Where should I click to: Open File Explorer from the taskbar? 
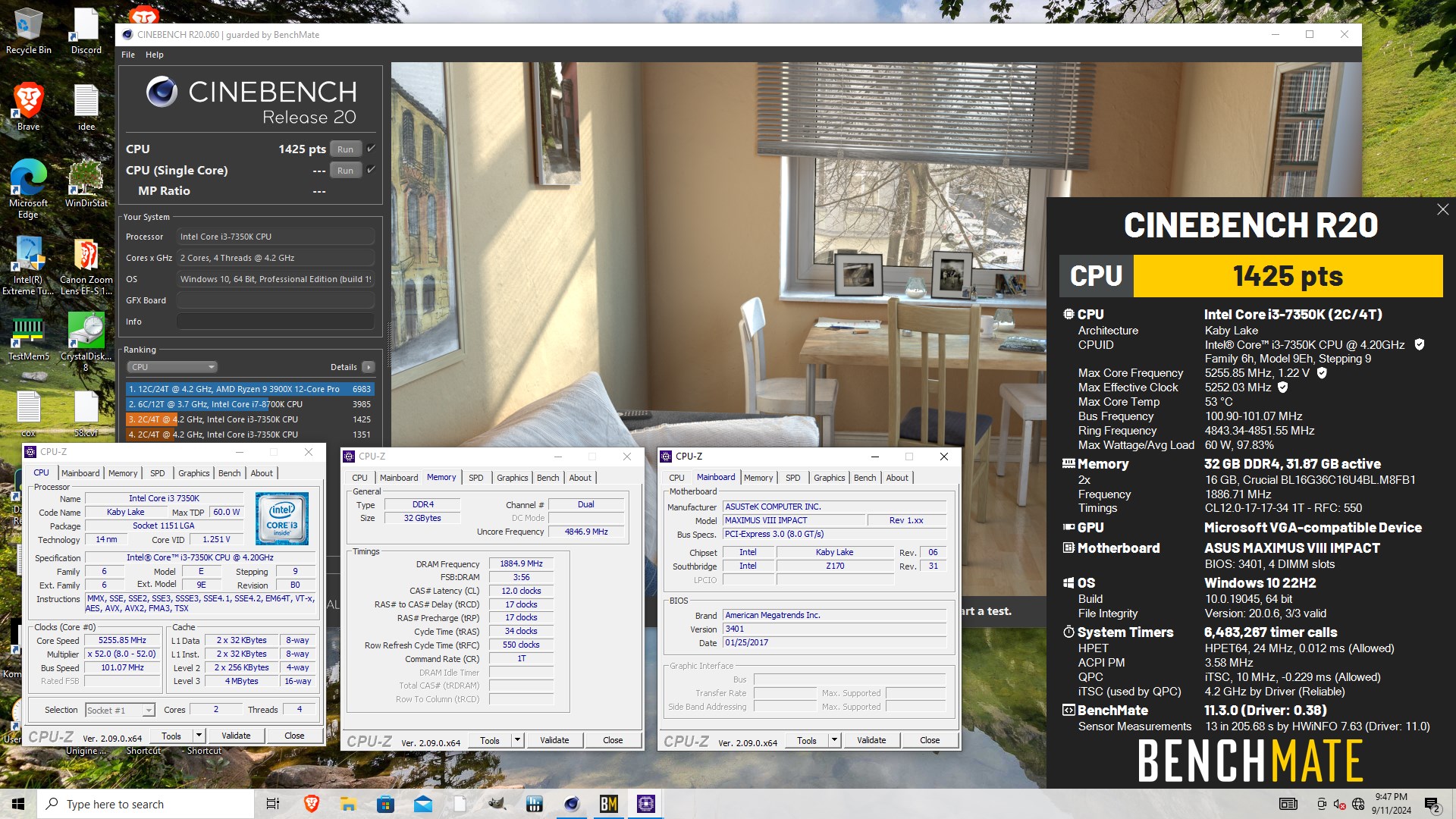[348, 804]
